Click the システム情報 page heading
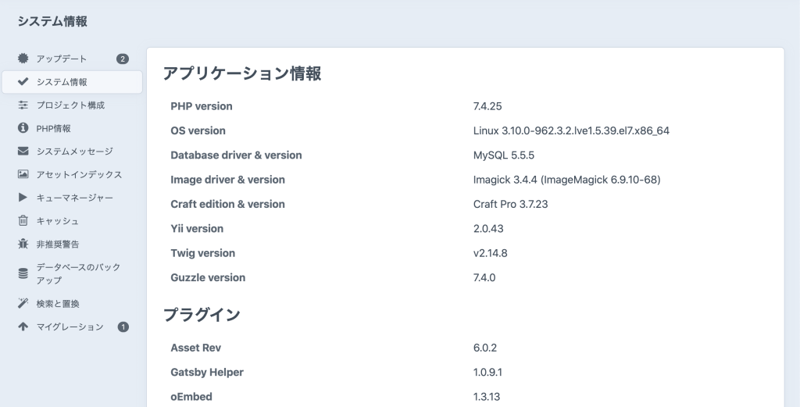Viewport: 800px width, 407px height. pos(52,20)
